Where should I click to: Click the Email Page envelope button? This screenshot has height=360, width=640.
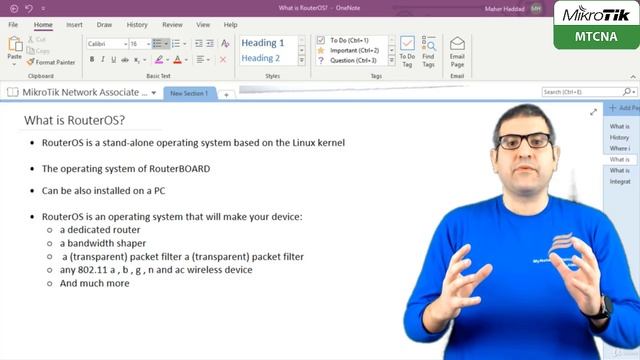tap(457, 51)
